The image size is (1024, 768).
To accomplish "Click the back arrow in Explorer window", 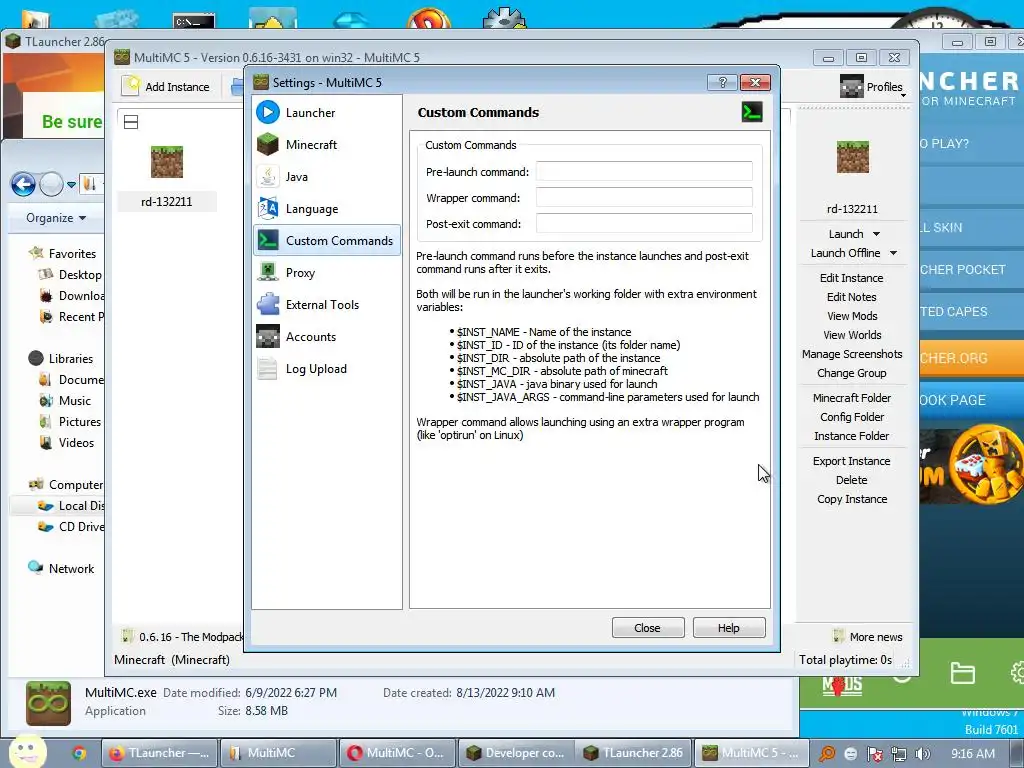I will pyautogui.click(x=23, y=185).
